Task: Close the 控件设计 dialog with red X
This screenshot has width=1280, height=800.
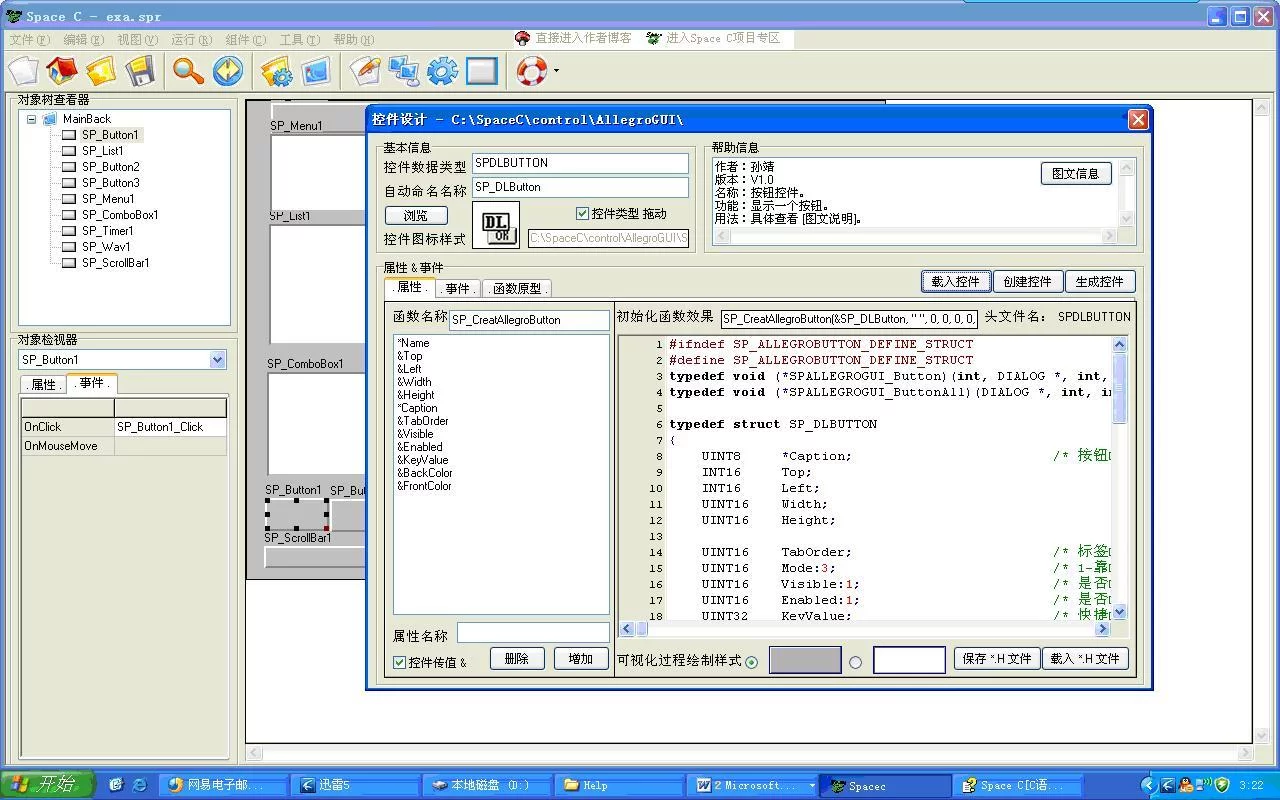Action: 1138,119
